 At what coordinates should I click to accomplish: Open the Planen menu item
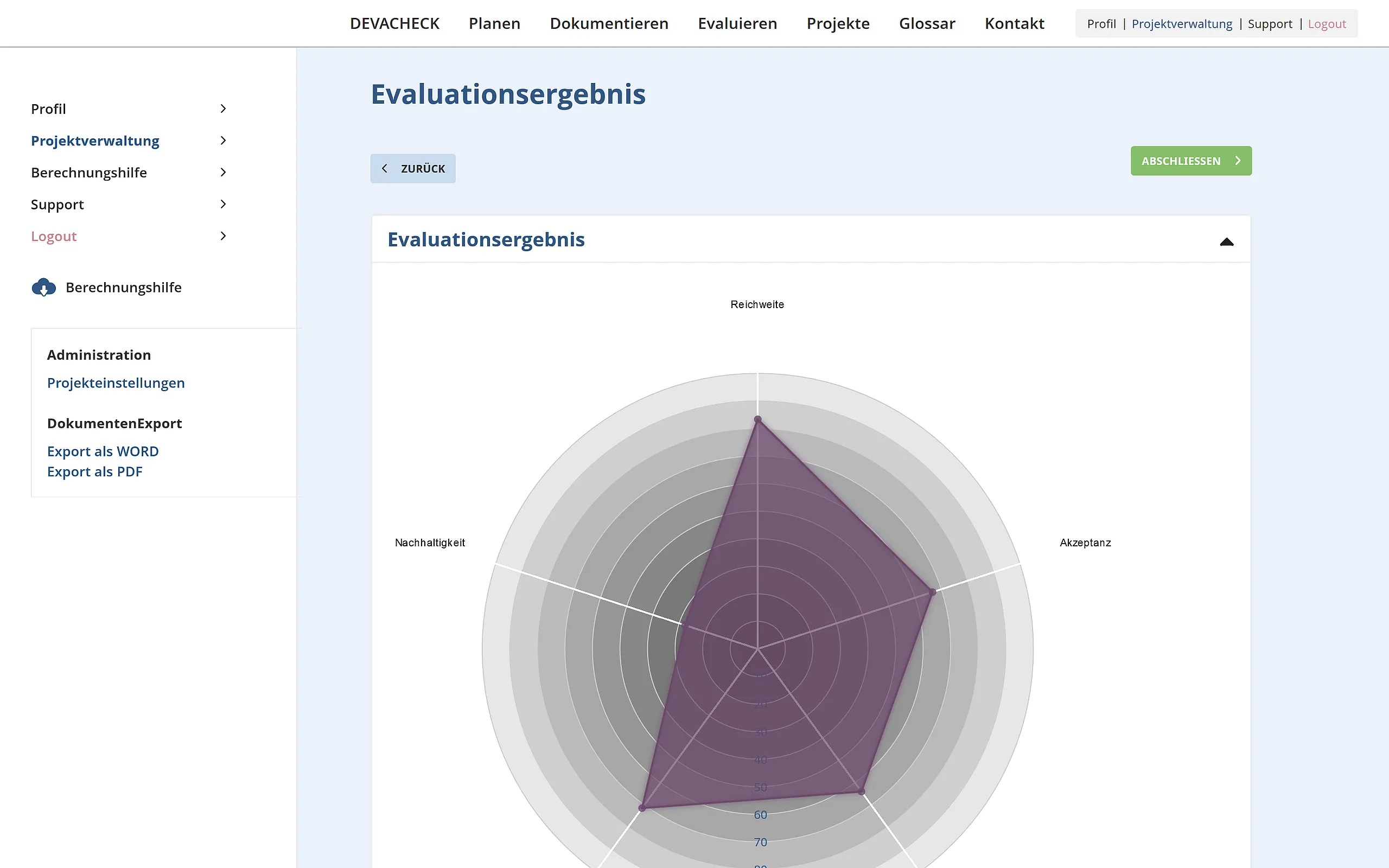pos(494,23)
